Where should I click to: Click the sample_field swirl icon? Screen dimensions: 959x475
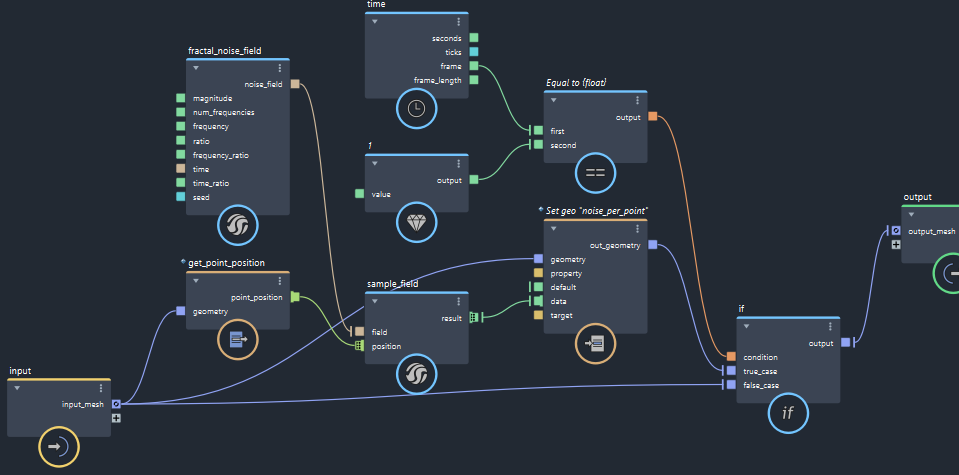(x=417, y=374)
